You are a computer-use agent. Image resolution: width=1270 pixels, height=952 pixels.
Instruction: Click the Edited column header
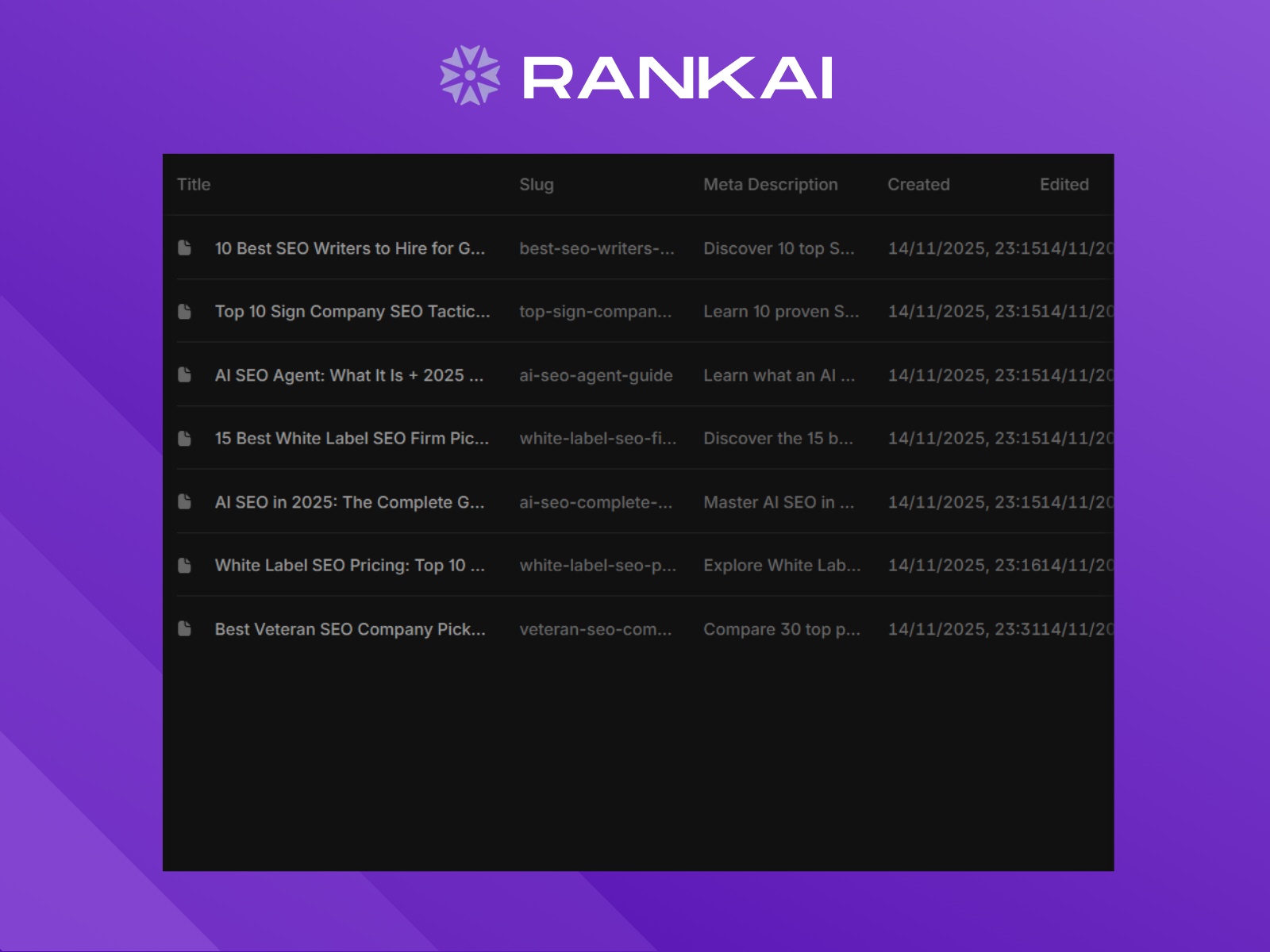1064,184
